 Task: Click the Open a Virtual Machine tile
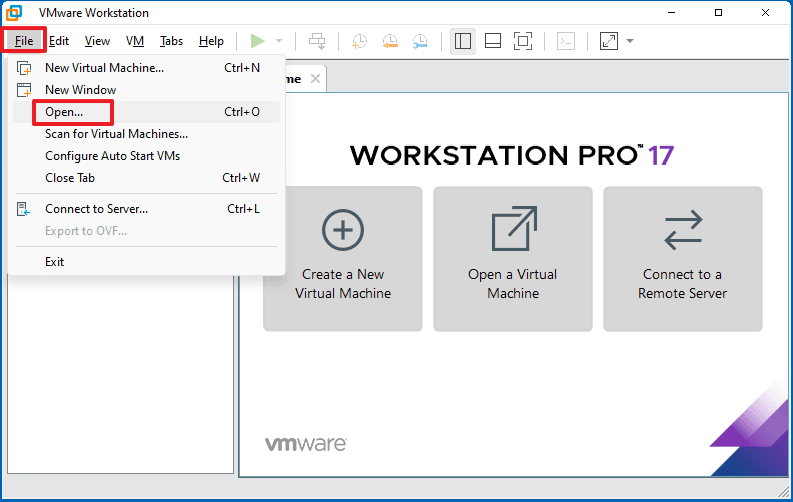pyautogui.click(x=512, y=258)
